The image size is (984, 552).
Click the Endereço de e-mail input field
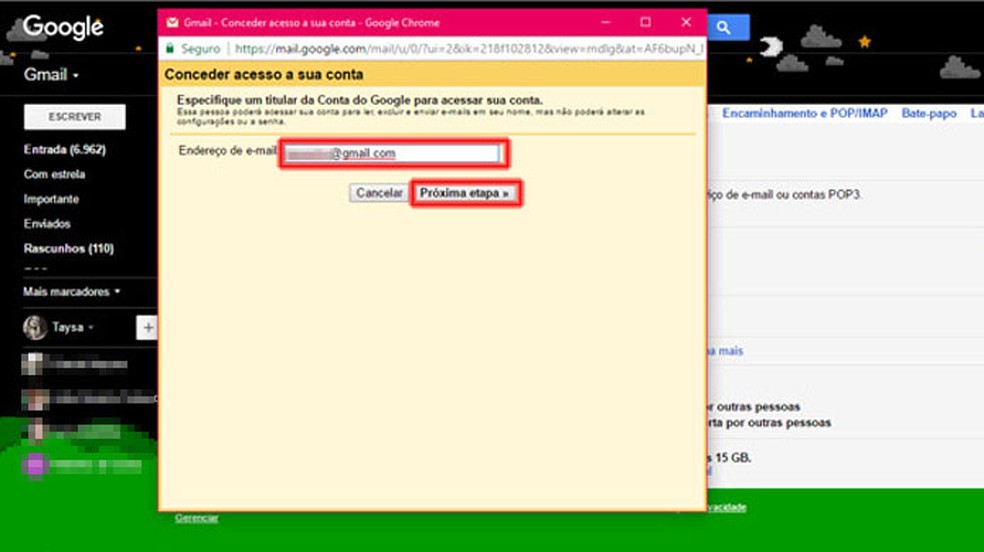pos(392,153)
